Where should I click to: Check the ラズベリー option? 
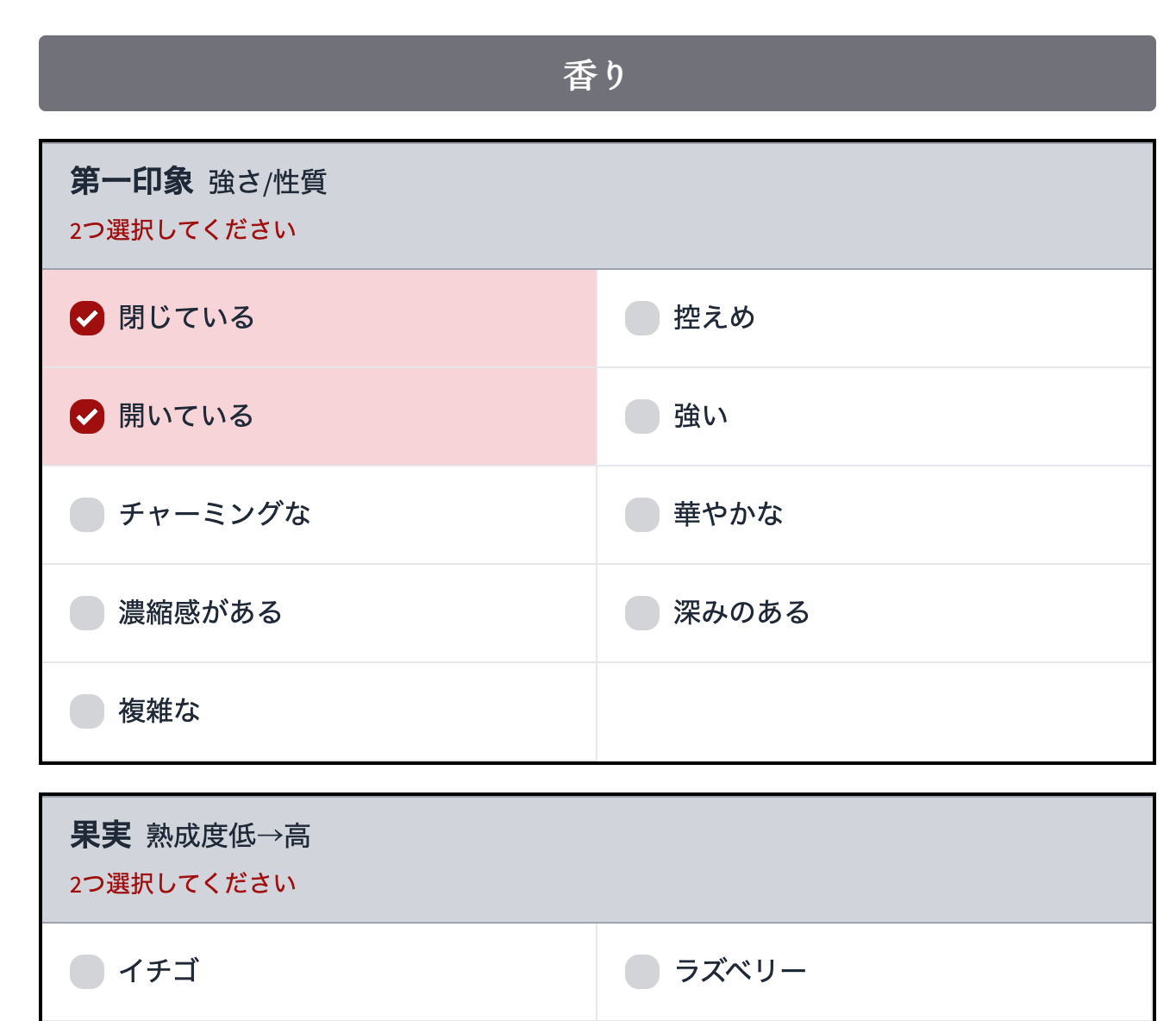[739, 969]
